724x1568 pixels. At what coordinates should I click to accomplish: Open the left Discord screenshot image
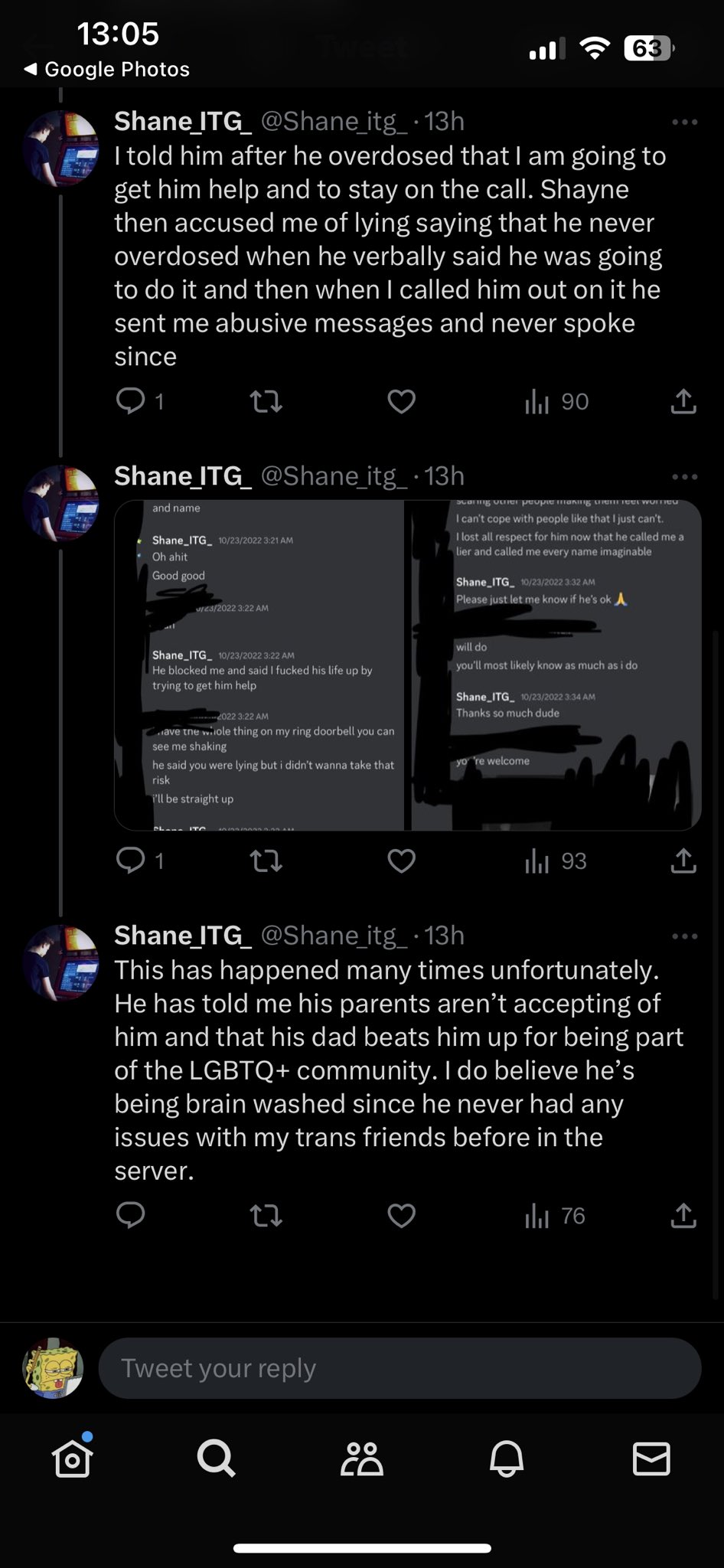(x=259, y=665)
